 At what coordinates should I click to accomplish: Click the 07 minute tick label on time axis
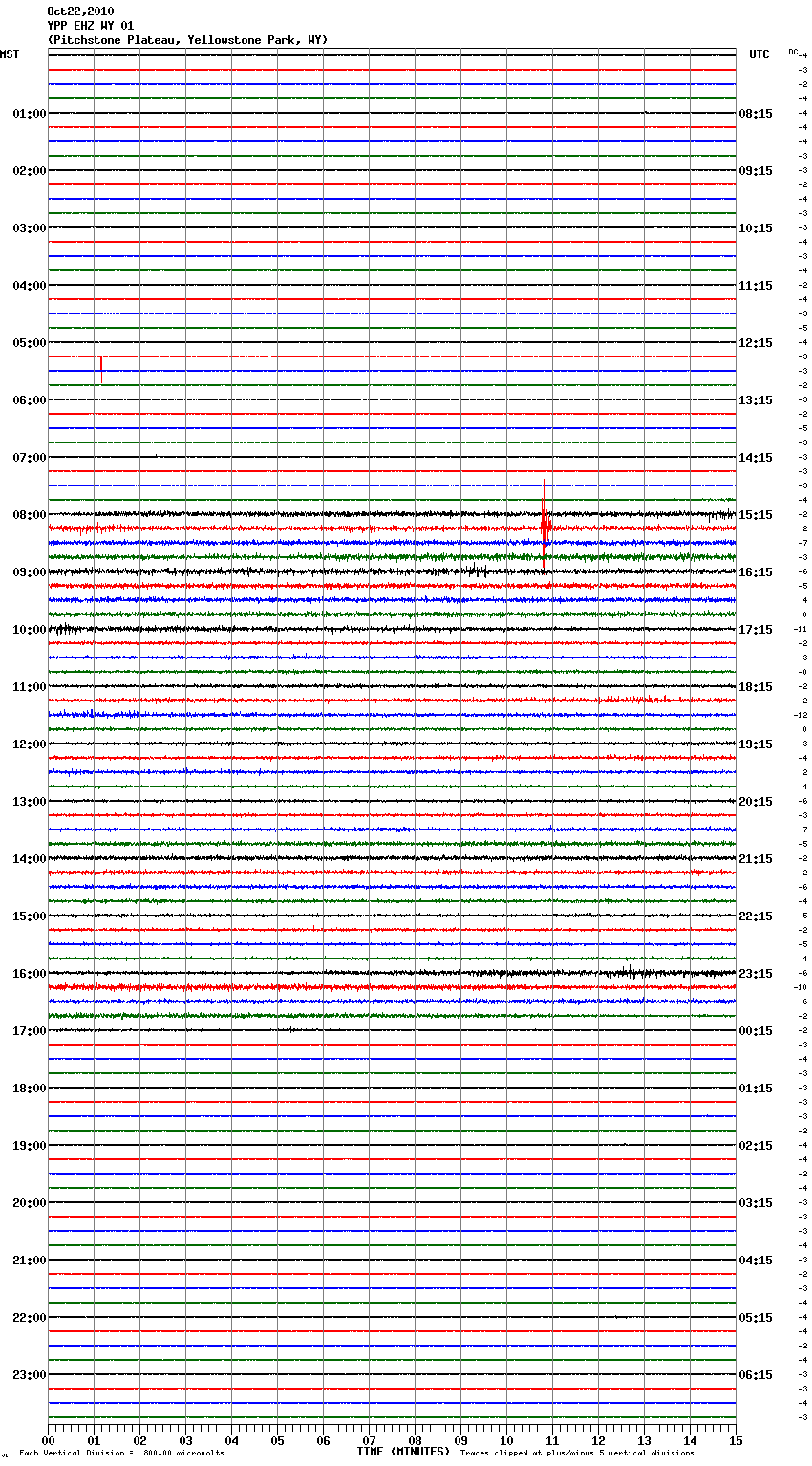369,1440
